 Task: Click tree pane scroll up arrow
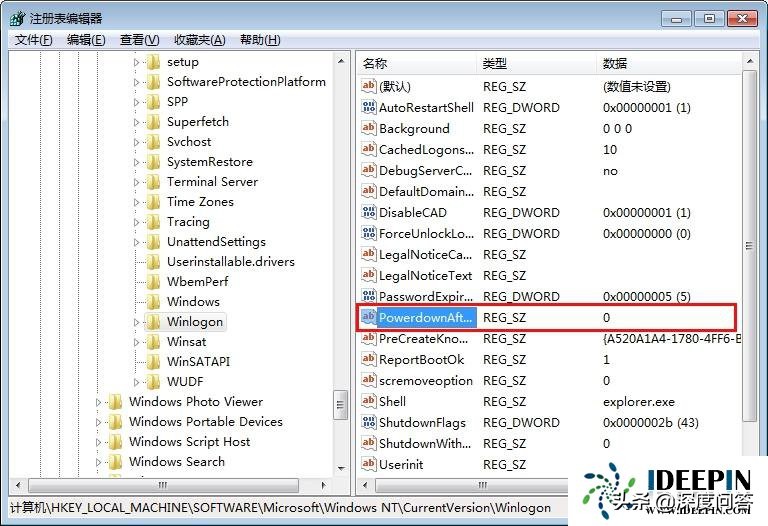pyautogui.click(x=341, y=61)
